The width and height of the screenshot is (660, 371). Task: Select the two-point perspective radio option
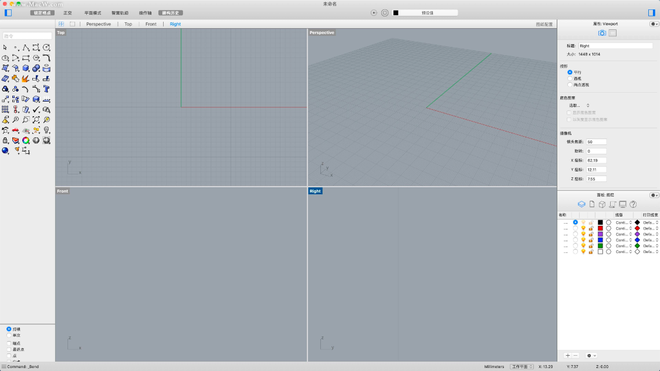(x=570, y=85)
